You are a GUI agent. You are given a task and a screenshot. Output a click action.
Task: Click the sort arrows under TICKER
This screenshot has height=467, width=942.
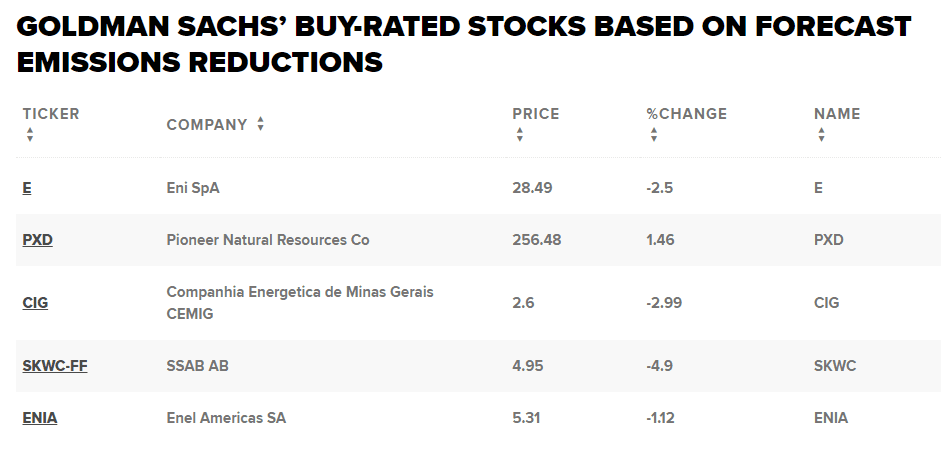(x=30, y=134)
